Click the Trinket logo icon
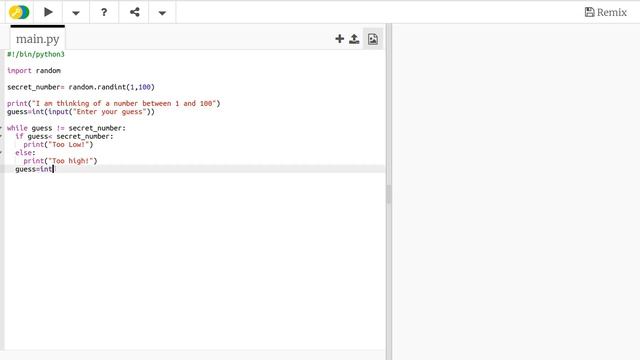 (x=19, y=12)
